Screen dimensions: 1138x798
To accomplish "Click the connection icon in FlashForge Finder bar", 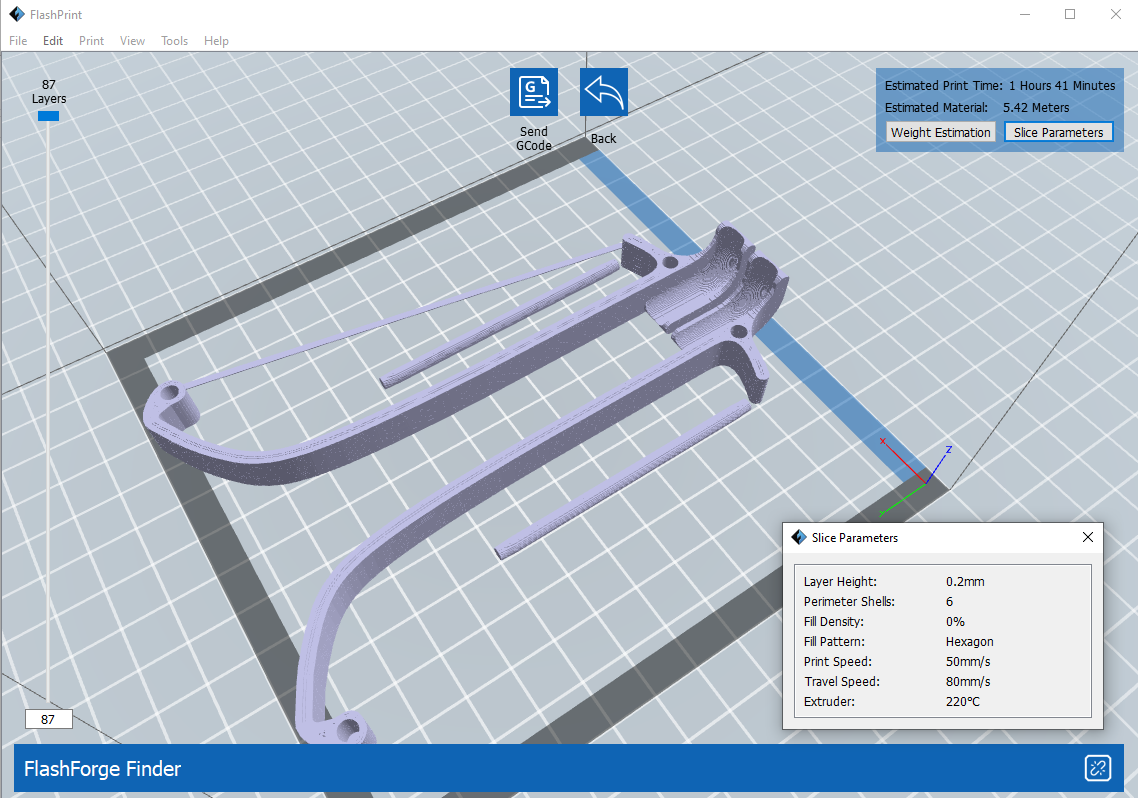I will pyautogui.click(x=1098, y=768).
